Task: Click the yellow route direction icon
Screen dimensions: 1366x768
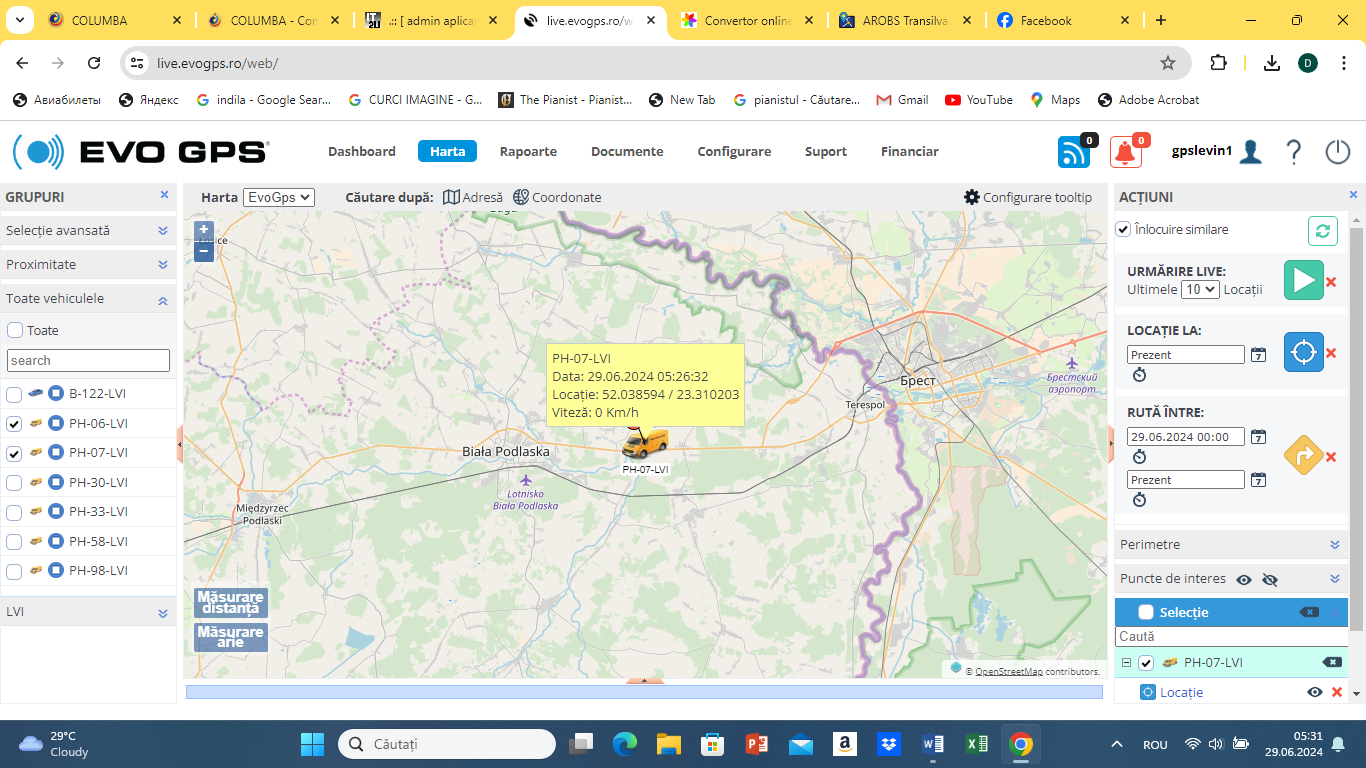Action: (x=1303, y=455)
